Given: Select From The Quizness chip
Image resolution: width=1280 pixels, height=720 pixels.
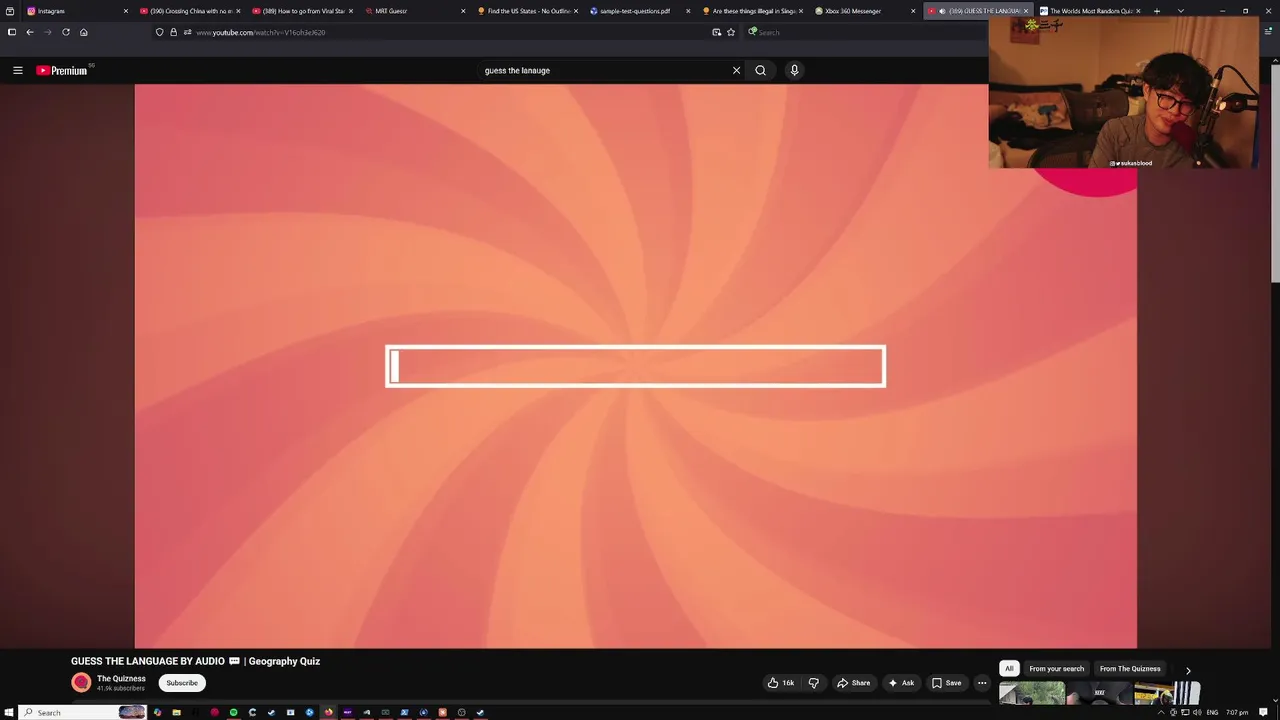Looking at the screenshot, I should [1130, 669].
